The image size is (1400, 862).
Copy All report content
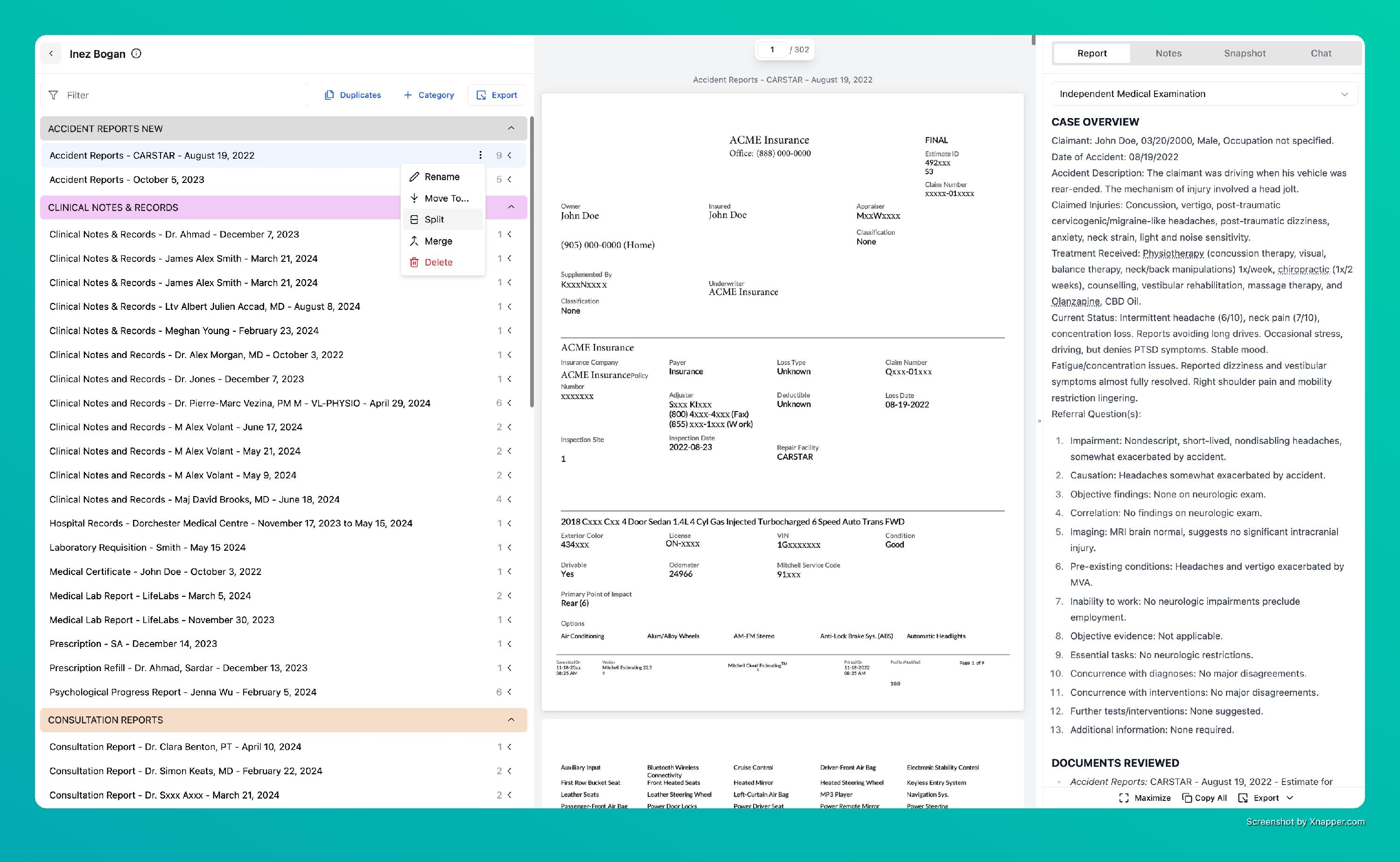[1204, 798]
